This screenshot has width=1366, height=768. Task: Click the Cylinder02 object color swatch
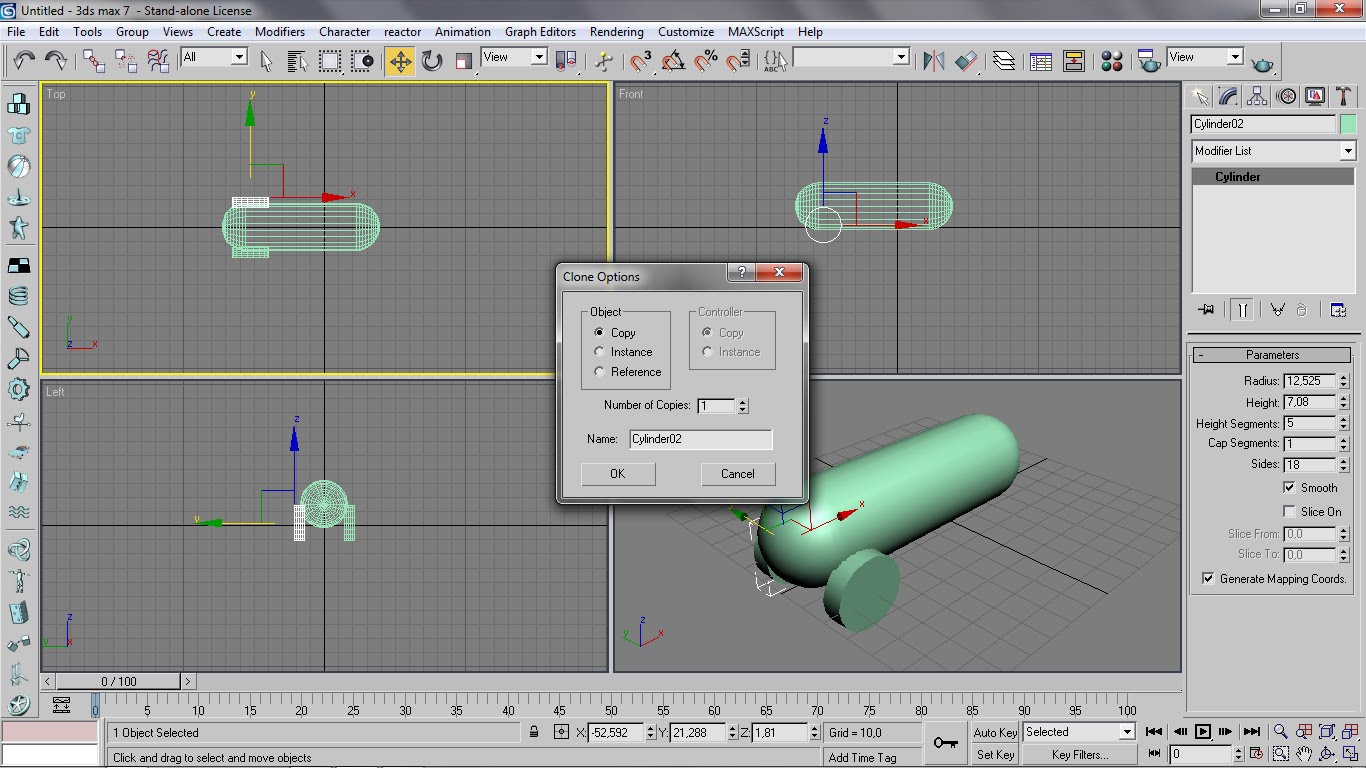tap(1347, 123)
